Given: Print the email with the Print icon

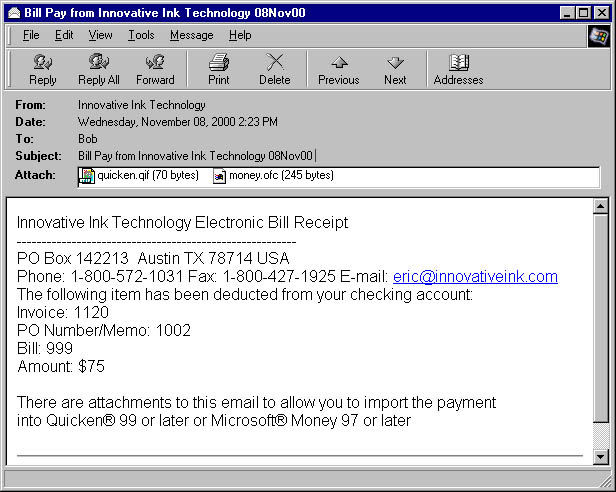Looking at the screenshot, I should point(219,69).
